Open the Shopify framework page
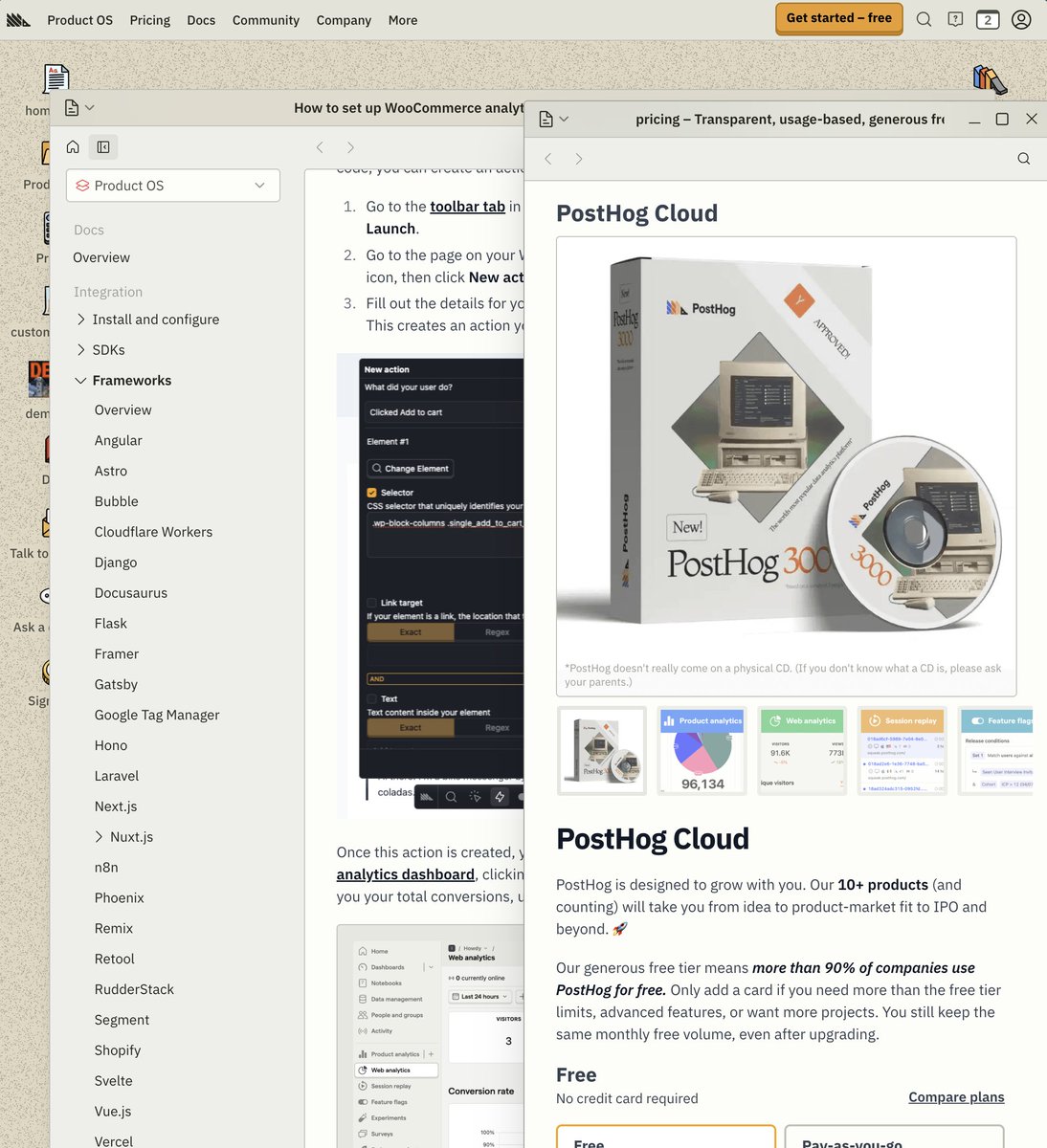This screenshot has height=1148, width=1047. [x=118, y=1050]
